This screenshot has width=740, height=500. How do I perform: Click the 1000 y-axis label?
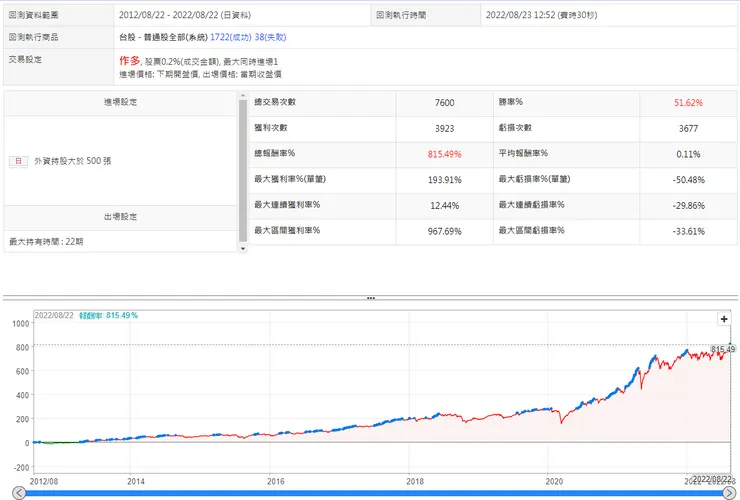[21, 324]
